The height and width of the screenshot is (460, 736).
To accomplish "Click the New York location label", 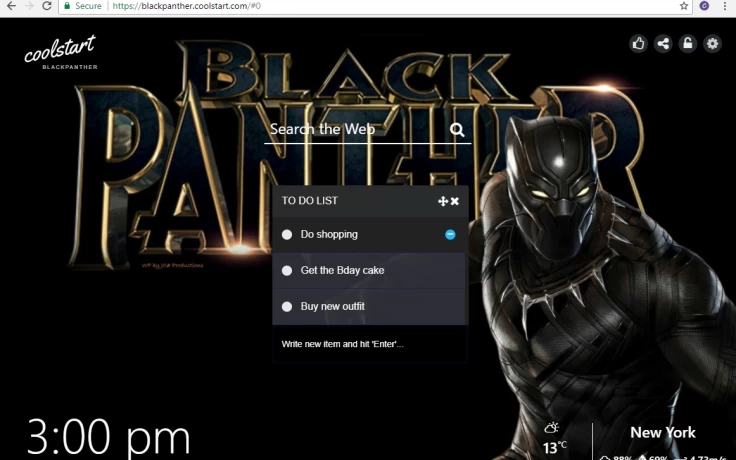I will [663, 432].
